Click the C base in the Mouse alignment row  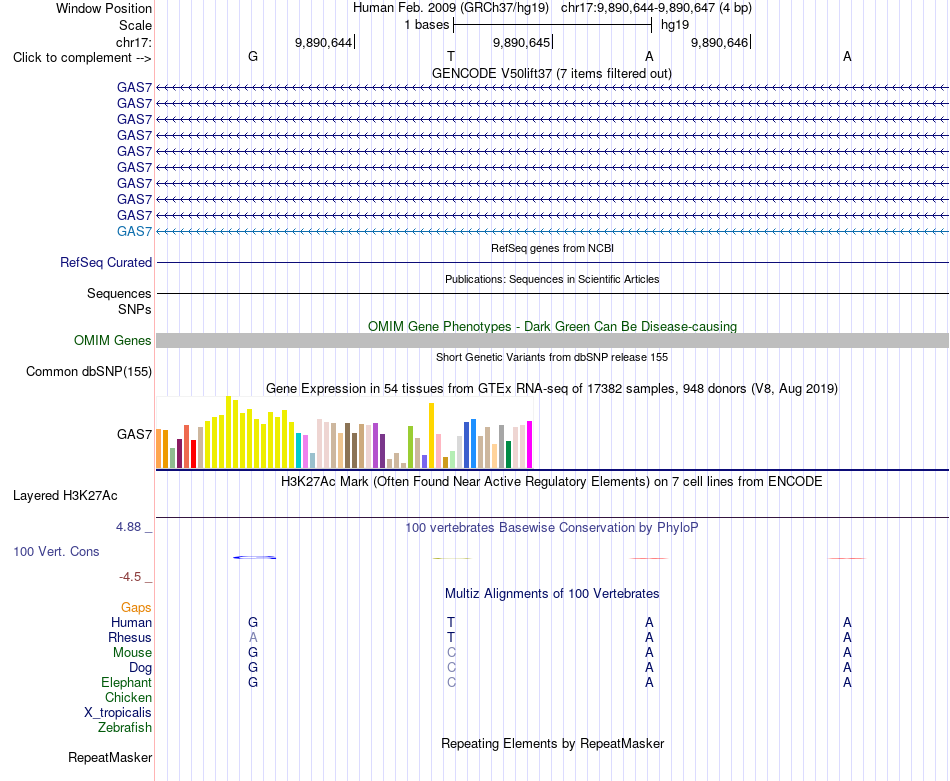click(451, 653)
